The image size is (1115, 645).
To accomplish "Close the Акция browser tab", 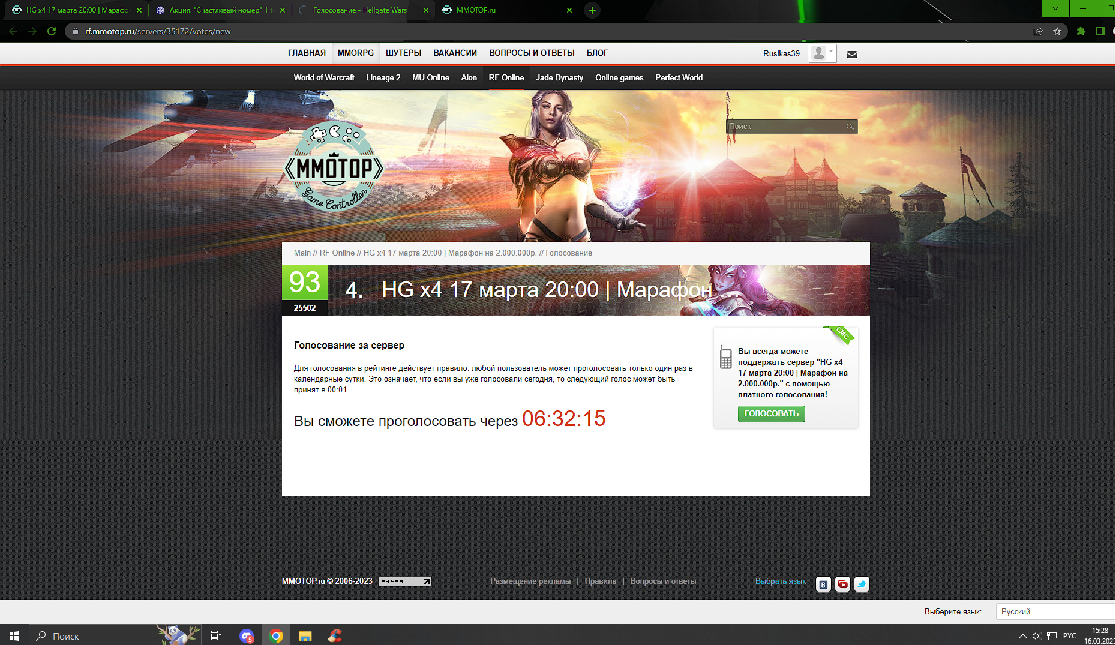I will (x=282, y=11).
